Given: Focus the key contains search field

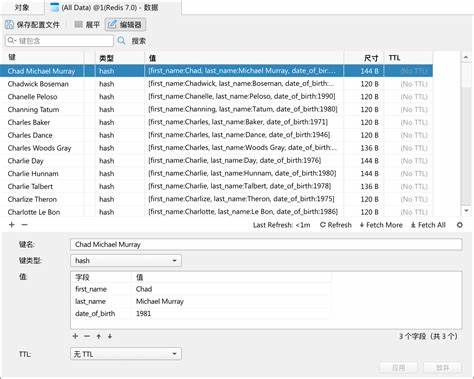Looking at the screenshot, I should [x=59, y=41].
